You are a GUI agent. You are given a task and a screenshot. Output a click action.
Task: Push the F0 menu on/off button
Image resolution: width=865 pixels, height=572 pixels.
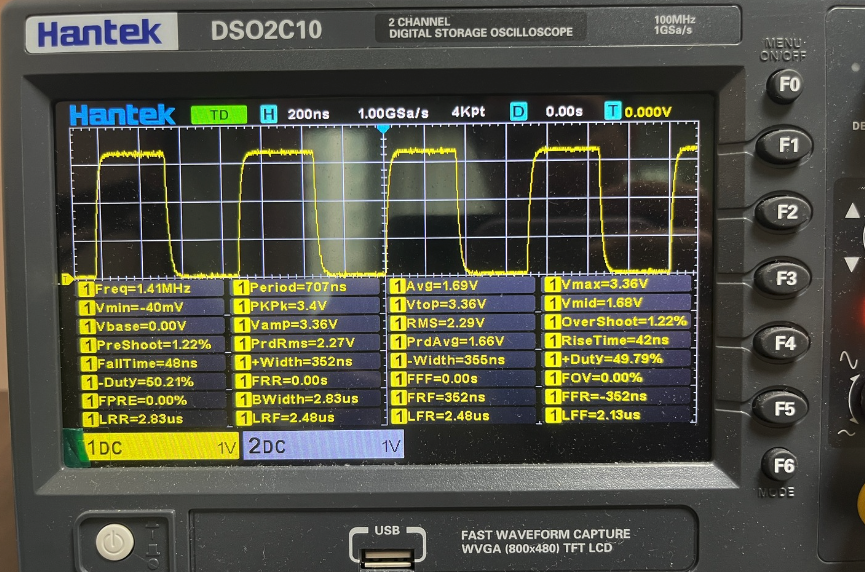[786, 85]
